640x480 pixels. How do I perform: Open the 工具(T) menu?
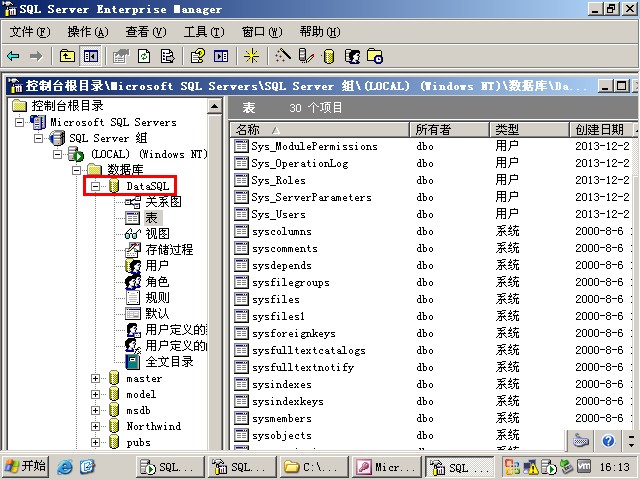(204, 32)
